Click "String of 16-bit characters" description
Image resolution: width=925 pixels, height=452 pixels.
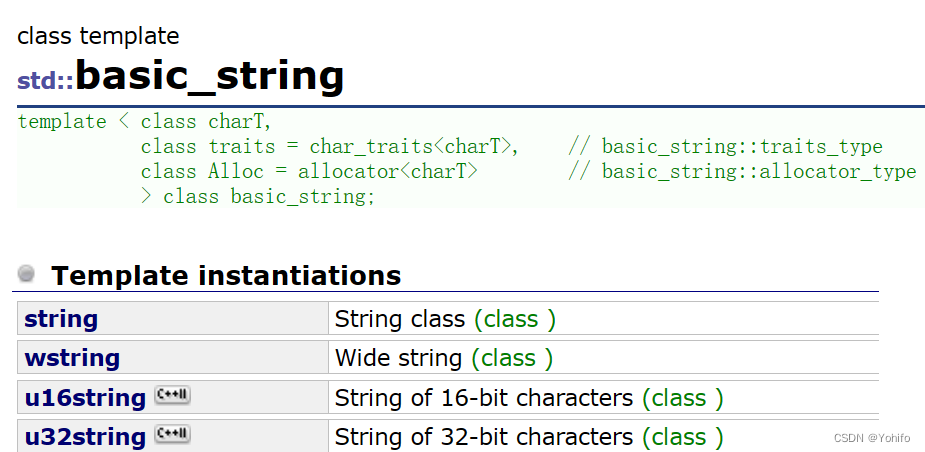click(484, 397)
